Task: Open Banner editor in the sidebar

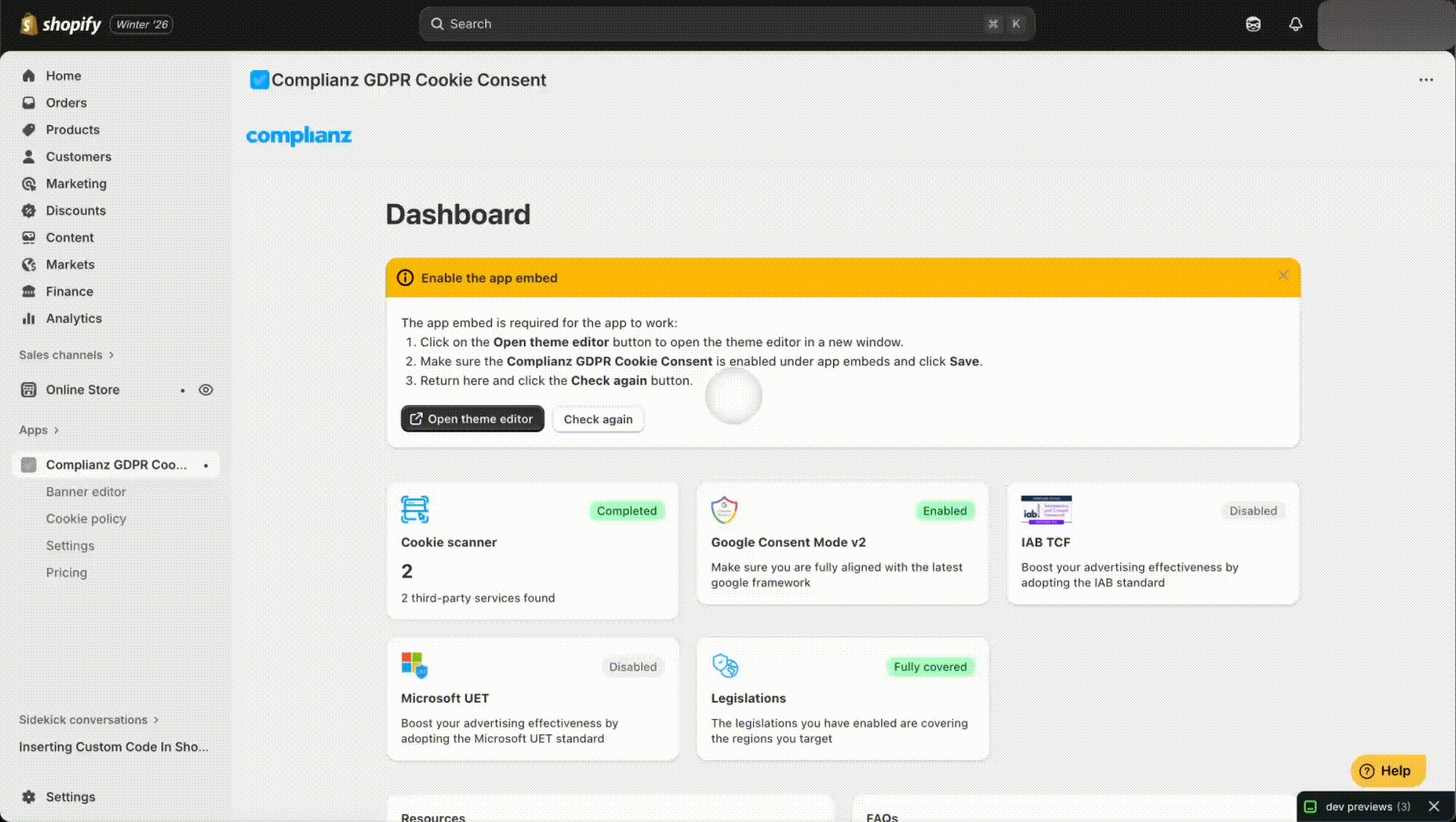Action: (86, 492)
